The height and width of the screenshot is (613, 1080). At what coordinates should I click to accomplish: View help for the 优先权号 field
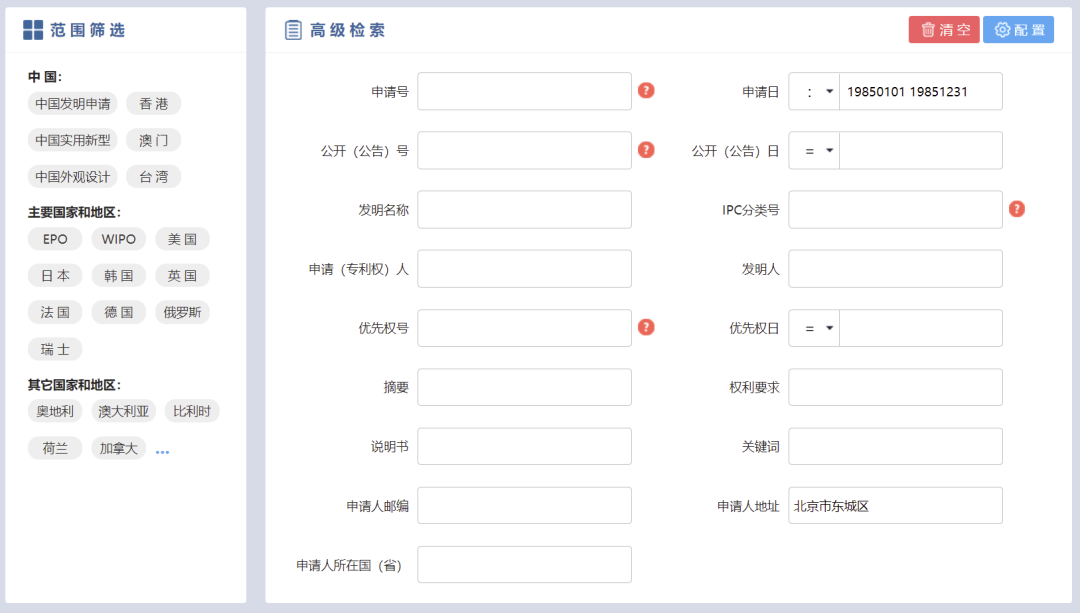(x=646, y=327)
